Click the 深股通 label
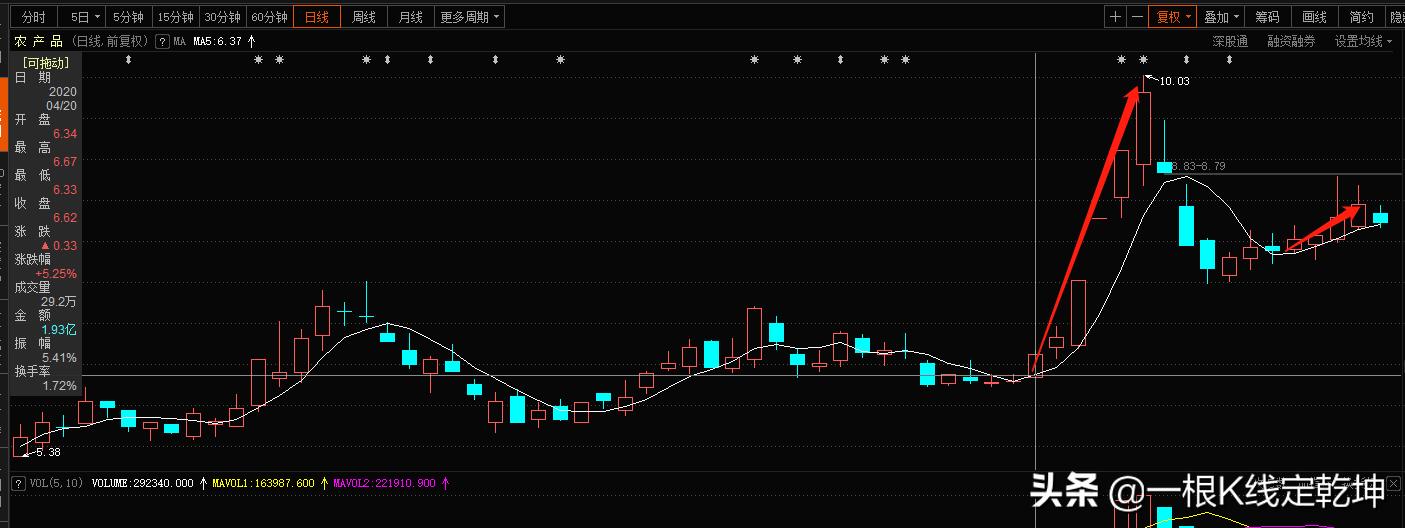This screenshot has height=528, width=1405. [x=1230, y=41]
